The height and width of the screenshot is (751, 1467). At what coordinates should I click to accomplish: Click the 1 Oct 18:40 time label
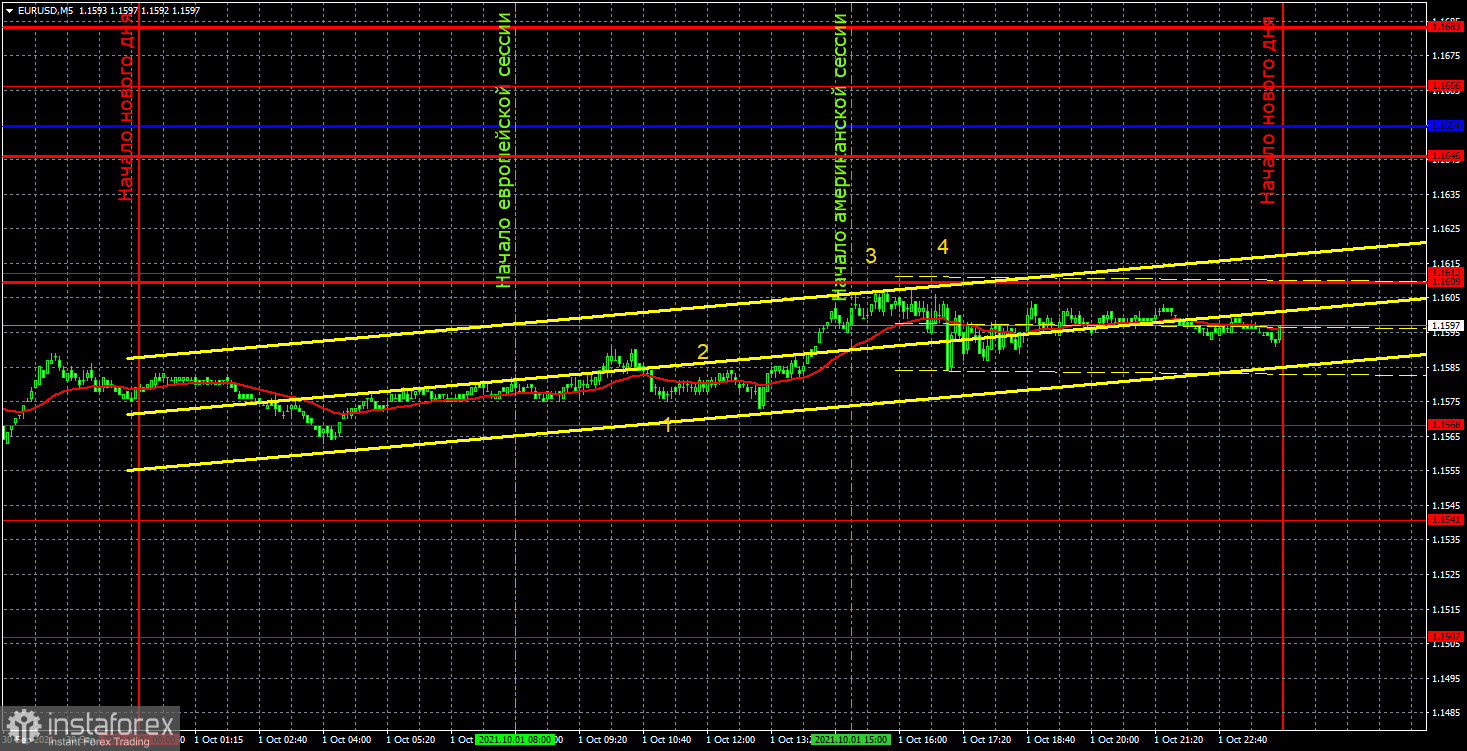pos(1053,740)
